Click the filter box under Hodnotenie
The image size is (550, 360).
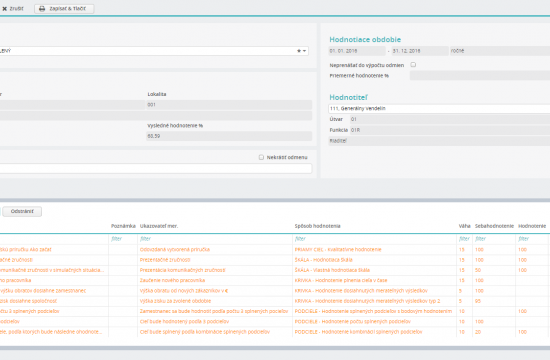[532, 239]
